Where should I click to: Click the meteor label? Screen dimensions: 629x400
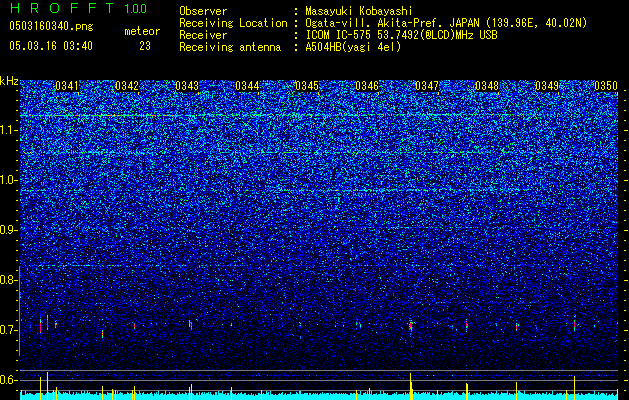[x=142, y=31]
